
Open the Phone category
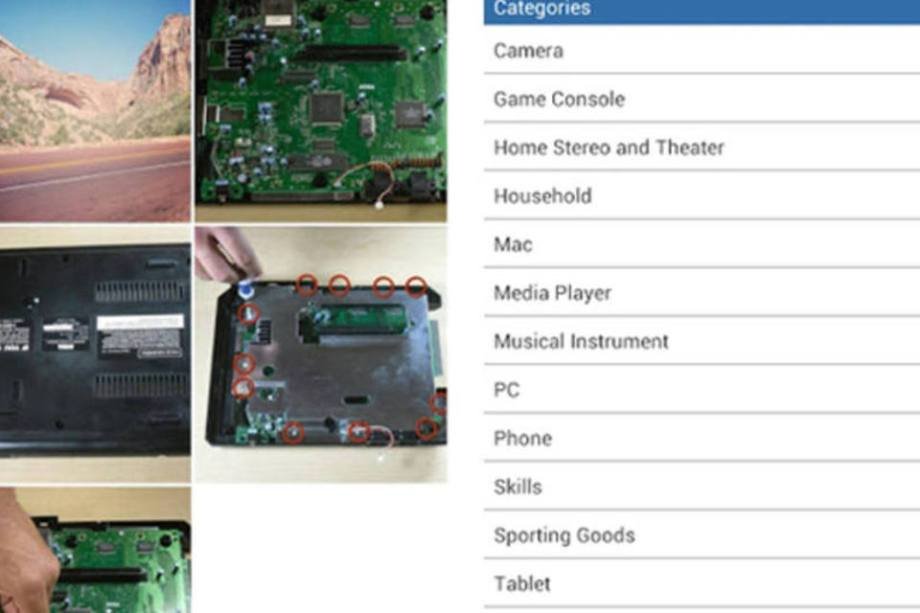coord(702,438)
